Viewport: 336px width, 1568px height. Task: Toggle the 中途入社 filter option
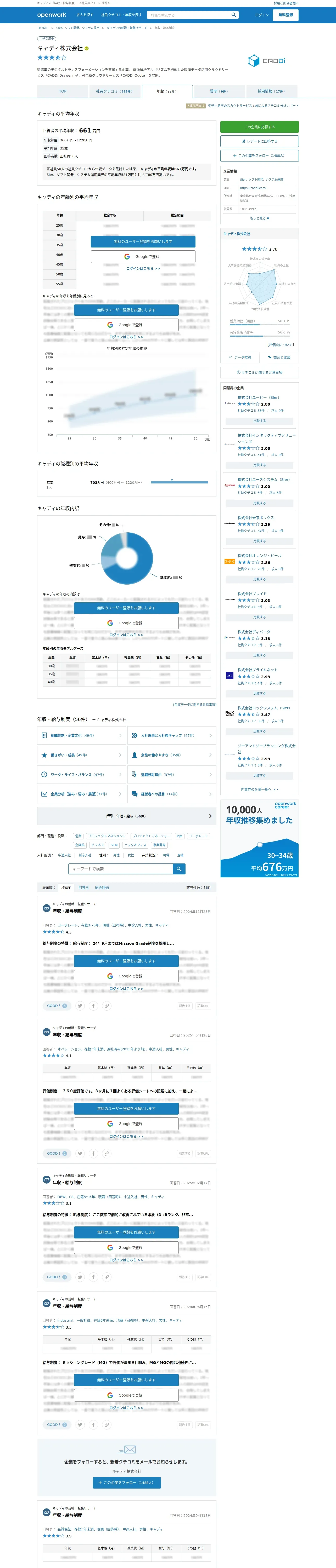pos(64,855)
